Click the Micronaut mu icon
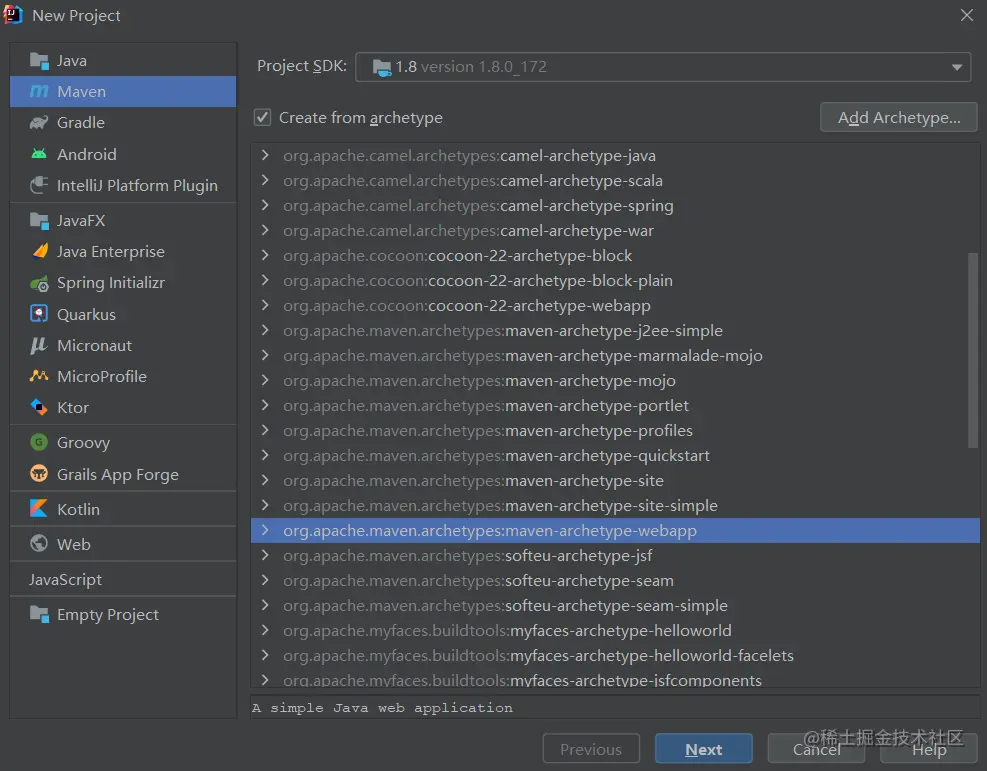 click(x=39, y=346)
